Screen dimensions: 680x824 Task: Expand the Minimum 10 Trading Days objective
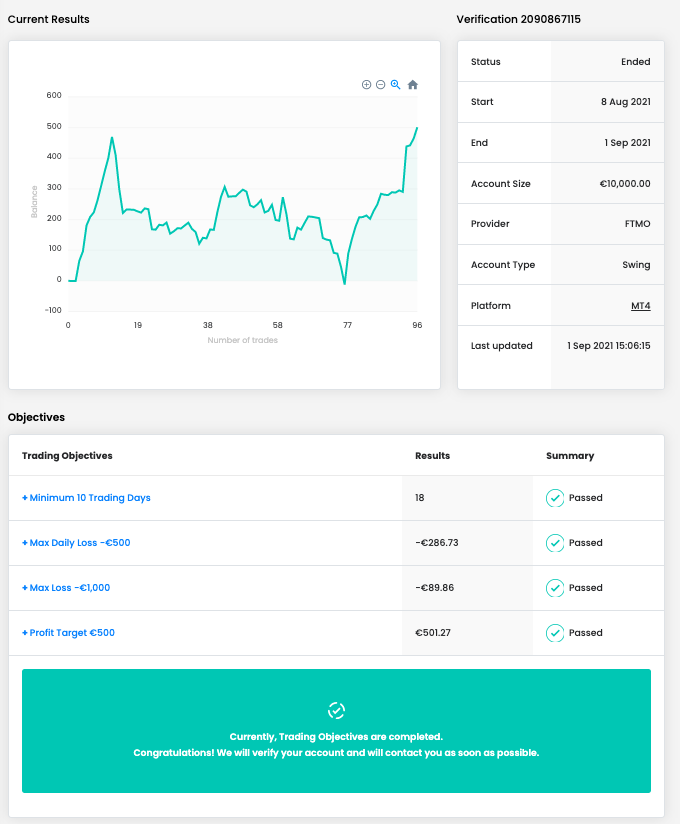tap(86, 498)
